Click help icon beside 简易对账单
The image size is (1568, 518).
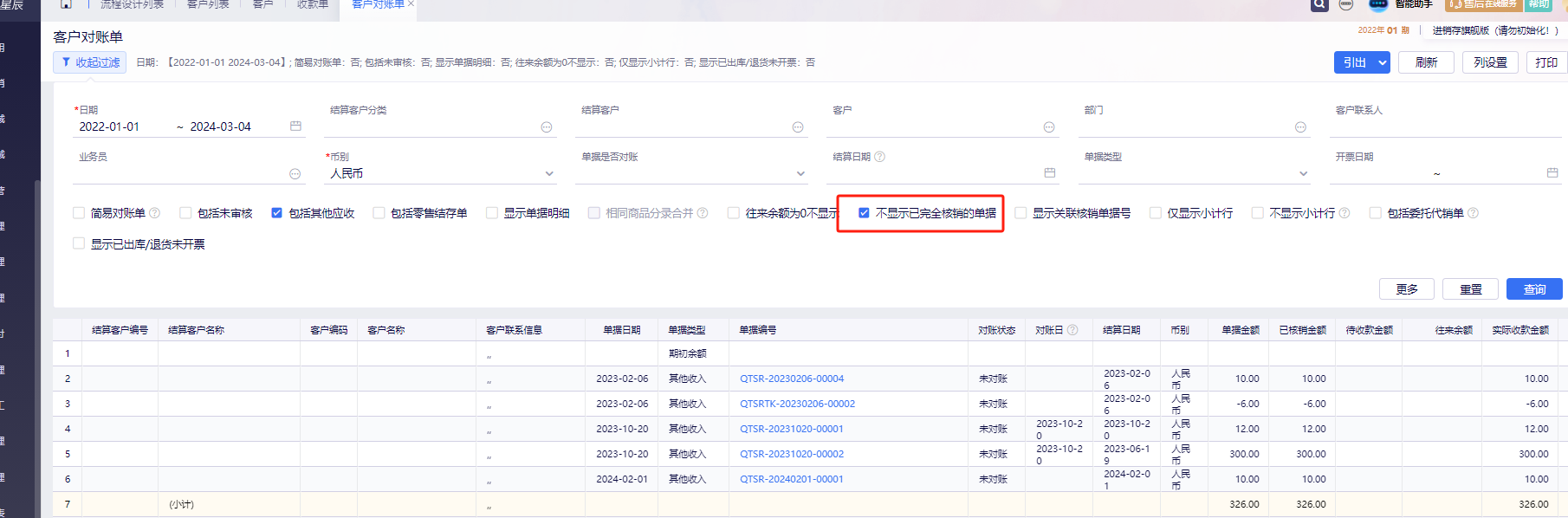tap(154, 213)
